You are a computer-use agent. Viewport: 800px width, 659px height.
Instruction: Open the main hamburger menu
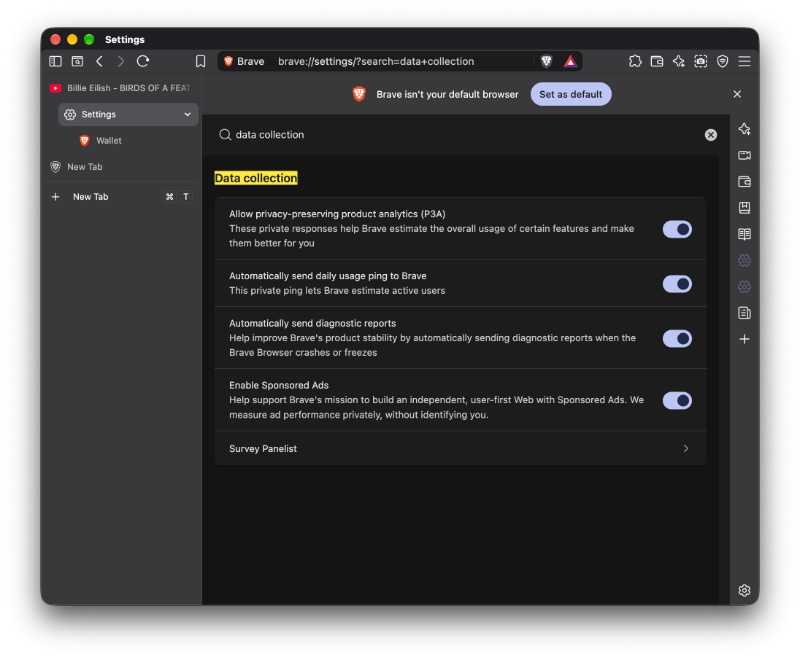click(744, 61)
